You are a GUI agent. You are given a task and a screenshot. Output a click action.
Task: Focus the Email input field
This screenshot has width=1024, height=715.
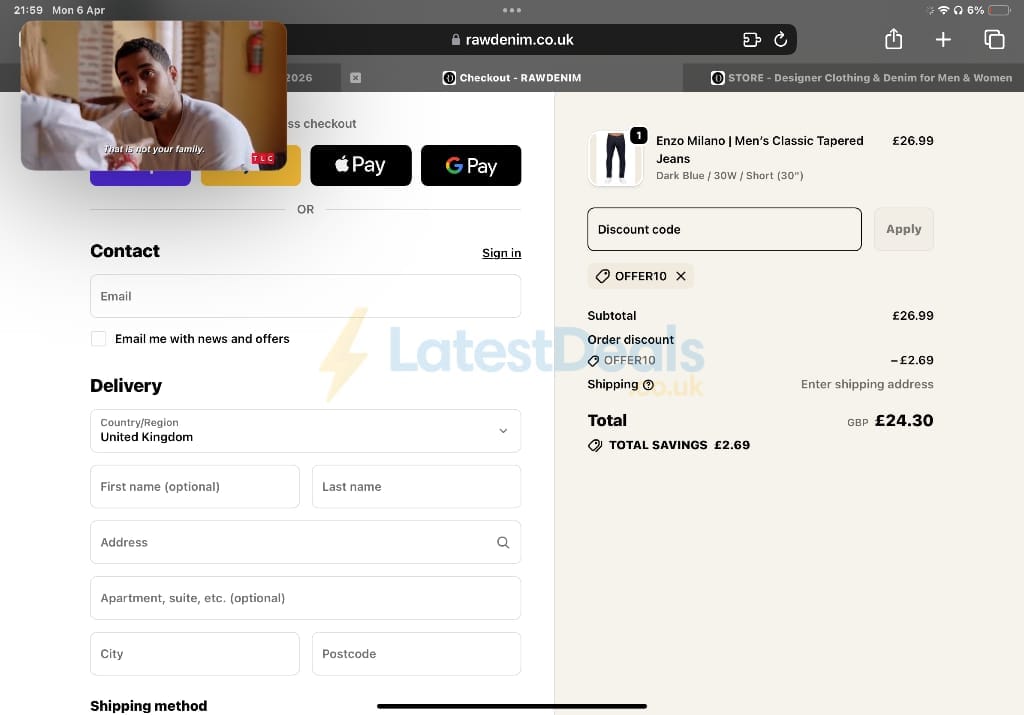(306, 296)
